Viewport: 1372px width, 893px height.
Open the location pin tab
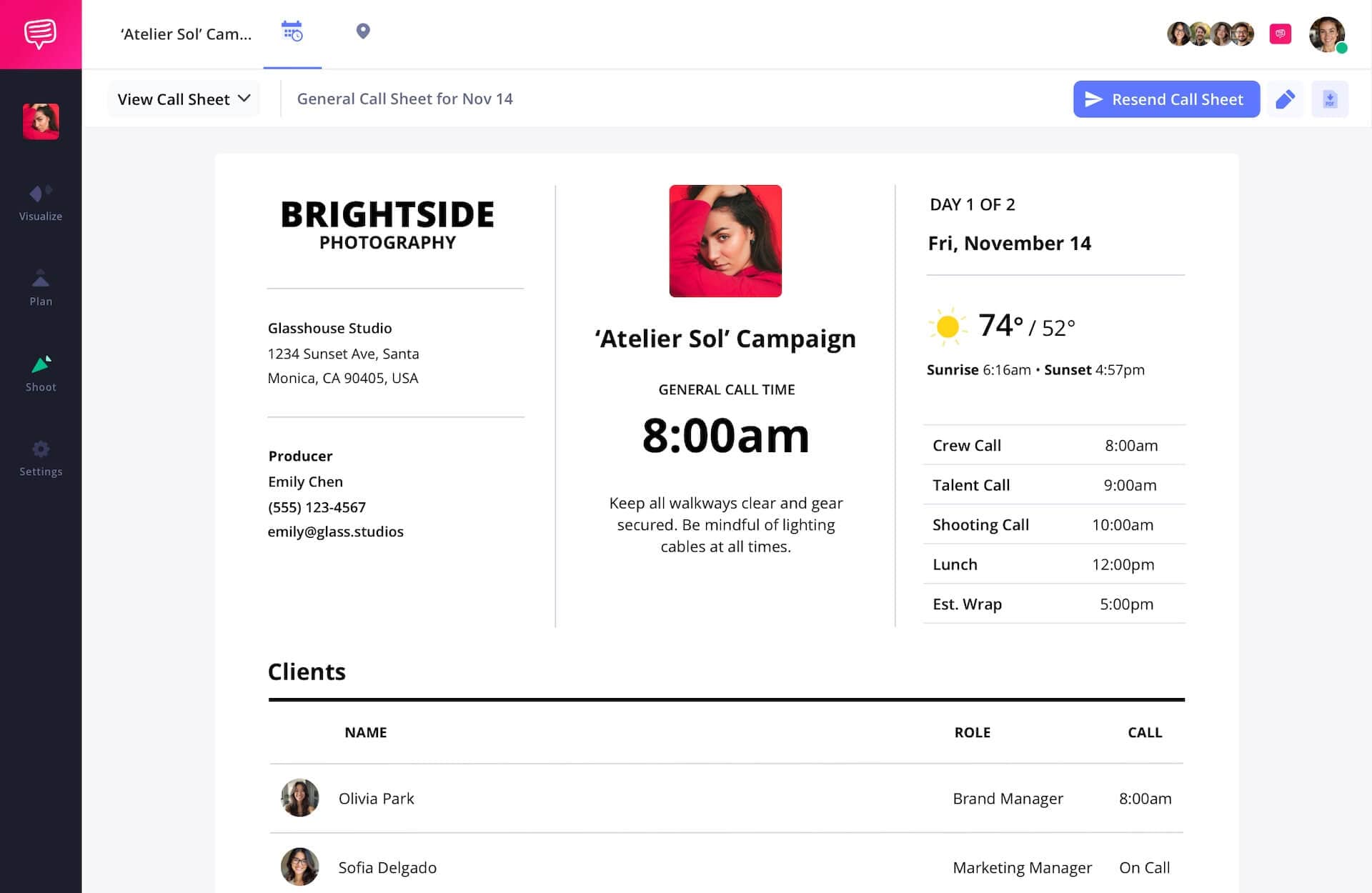click(x=363, y=31)
